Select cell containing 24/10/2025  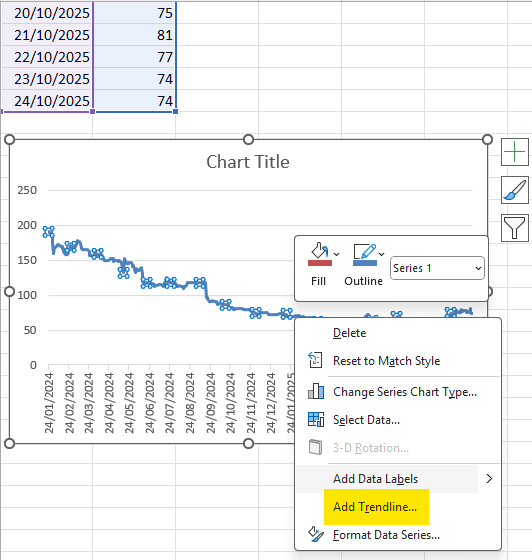(47, 101)
